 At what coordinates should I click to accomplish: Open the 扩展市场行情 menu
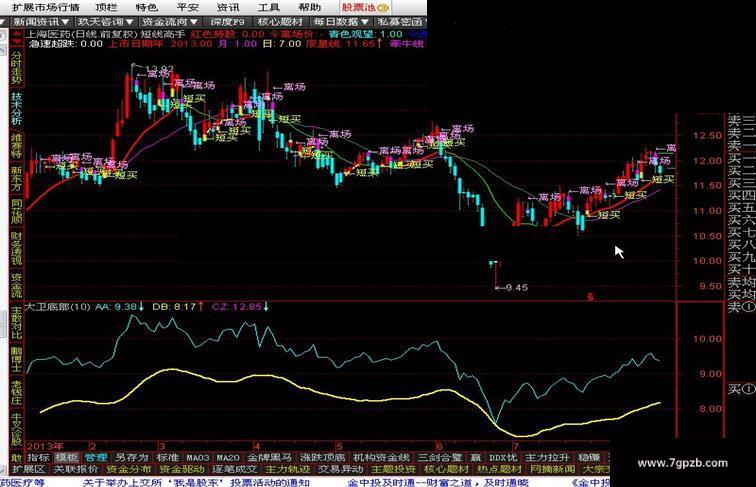[x=45, y=7]
